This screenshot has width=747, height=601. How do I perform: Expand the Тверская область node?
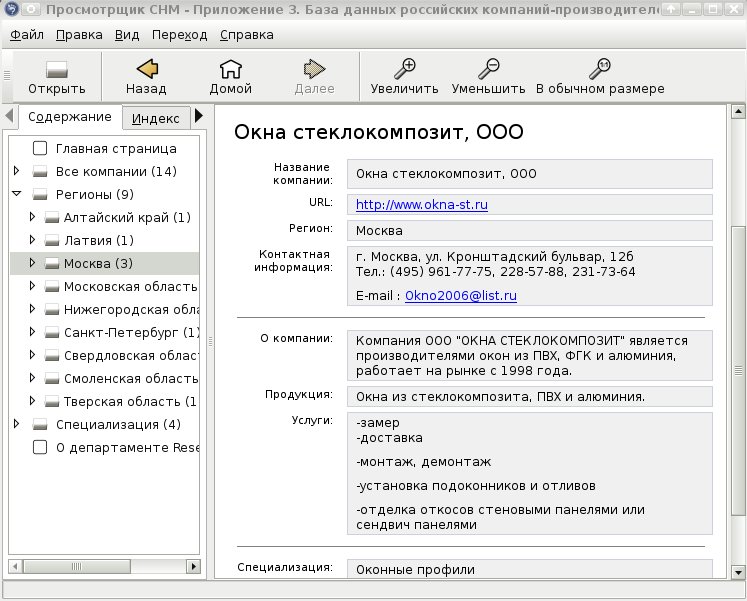[32, 401]
